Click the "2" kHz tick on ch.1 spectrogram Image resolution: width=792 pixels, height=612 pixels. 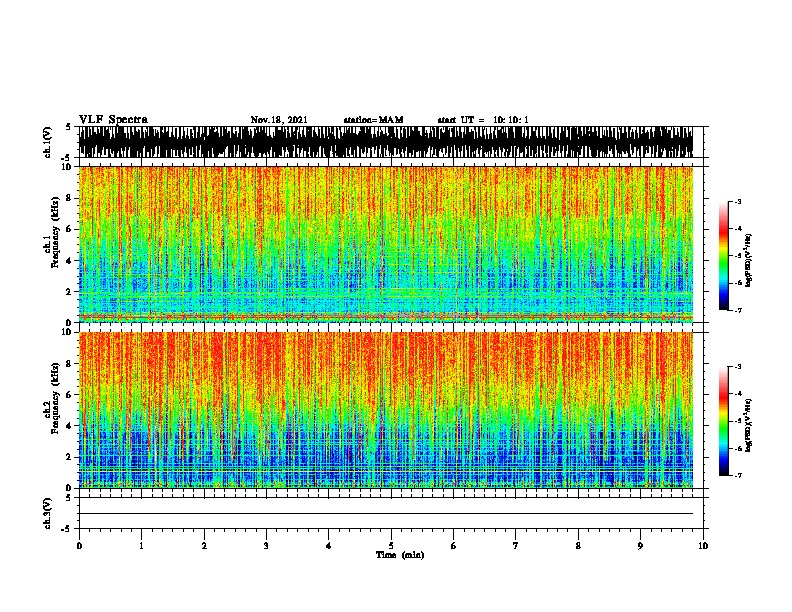(x=70, y=291)
